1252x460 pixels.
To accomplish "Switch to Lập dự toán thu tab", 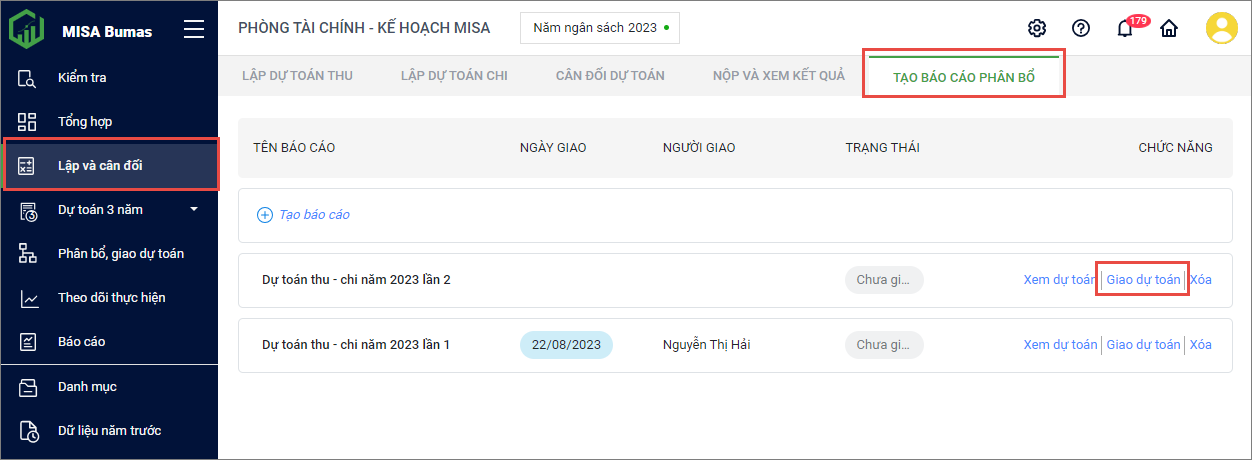I will point(297,75).
